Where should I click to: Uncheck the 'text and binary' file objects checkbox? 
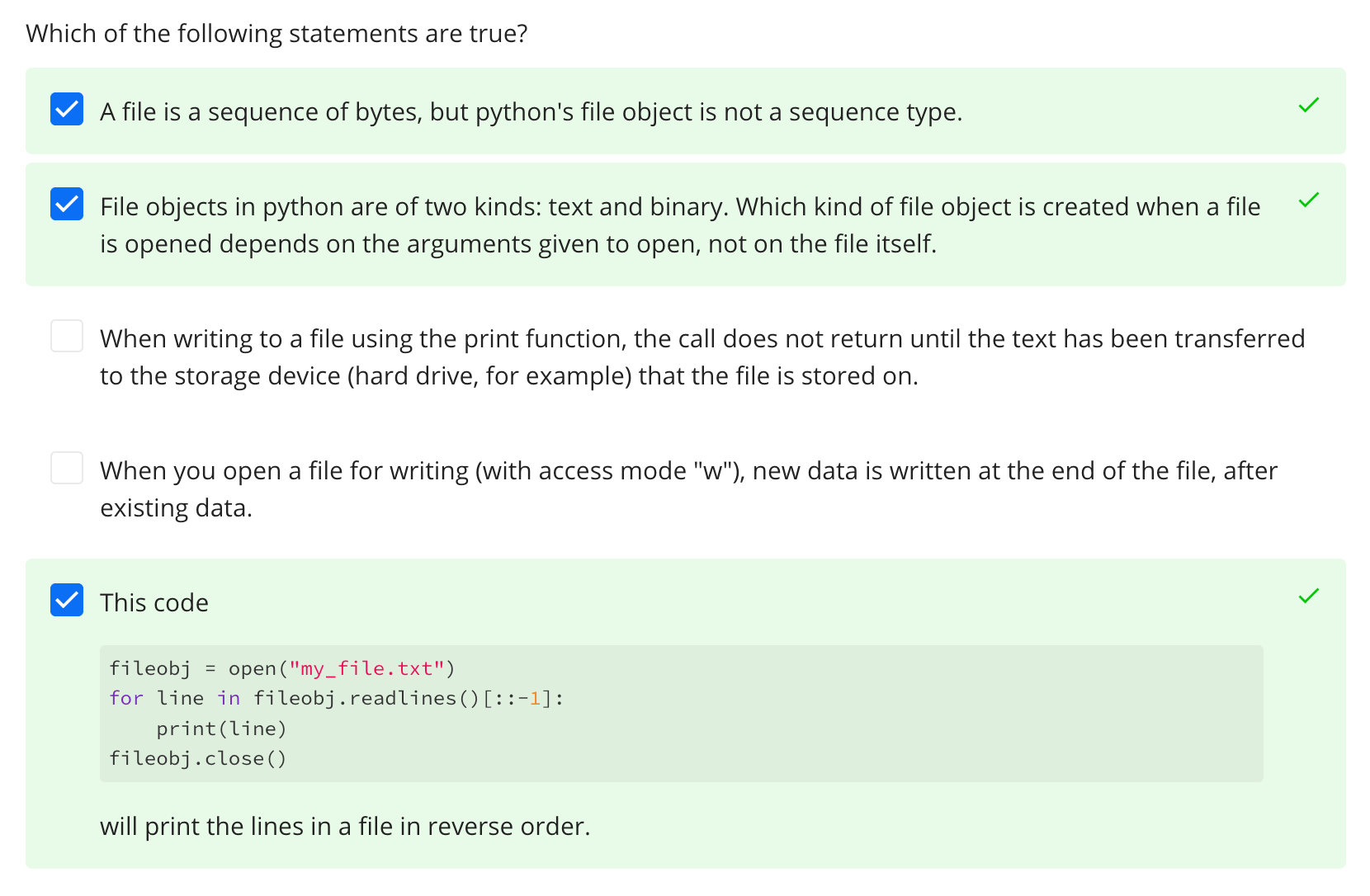[x=67, y=204]
